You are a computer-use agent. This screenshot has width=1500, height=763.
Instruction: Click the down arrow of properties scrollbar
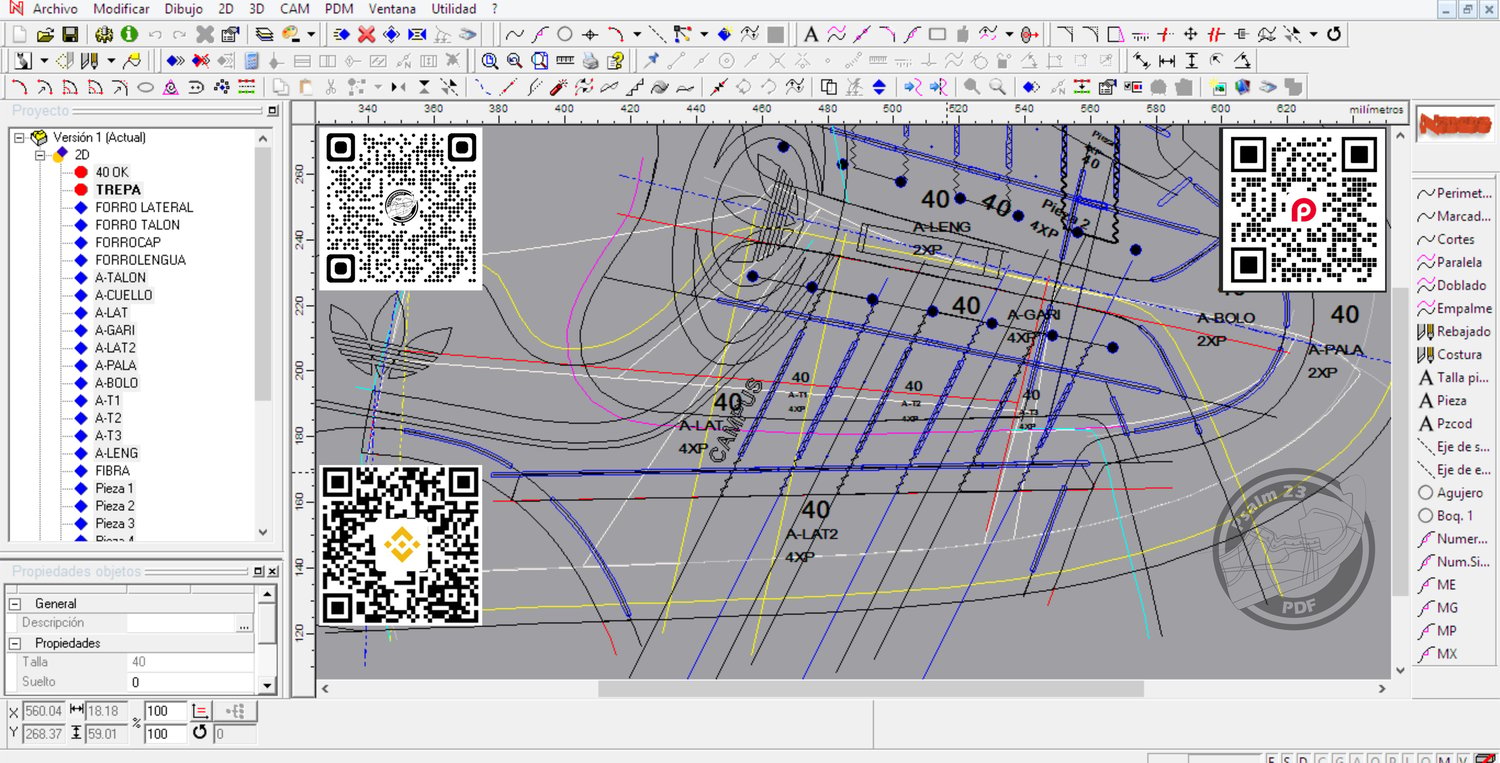click(266, 686)
